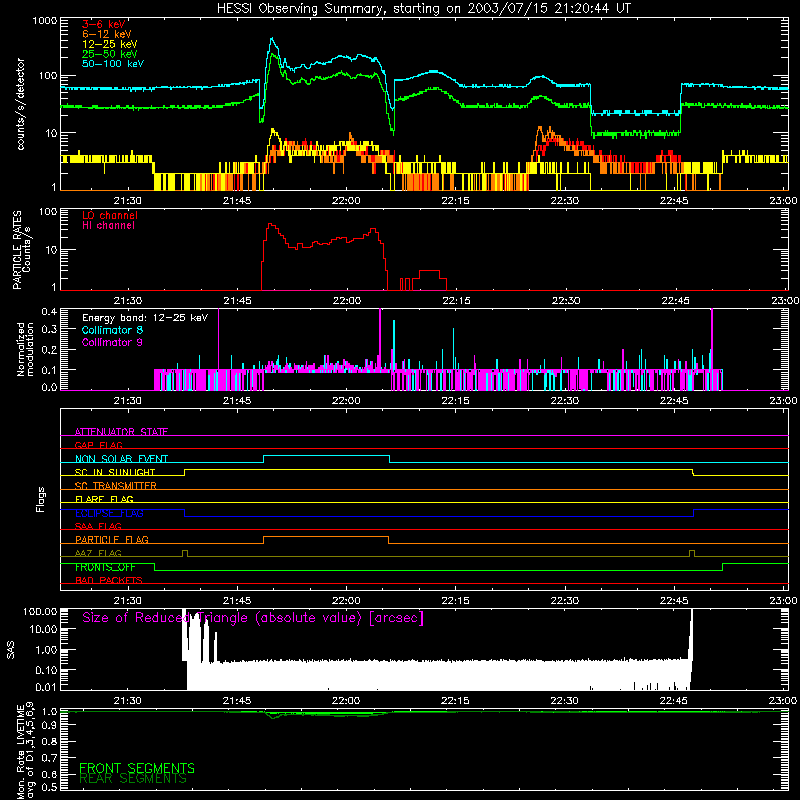Click the ECLIPSE FLAG label

(109, 513)
